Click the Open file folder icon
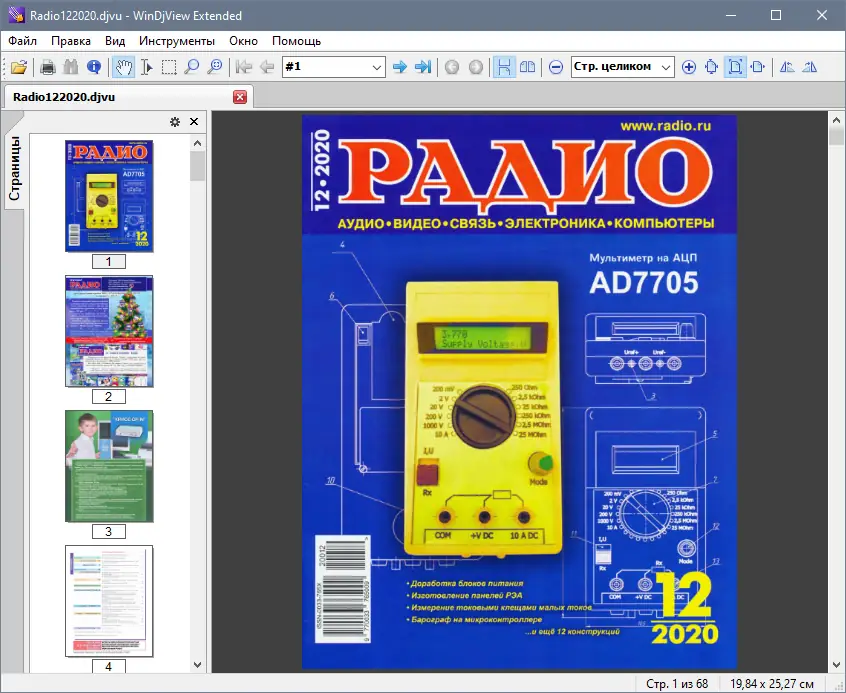 [x=18, y=67]
